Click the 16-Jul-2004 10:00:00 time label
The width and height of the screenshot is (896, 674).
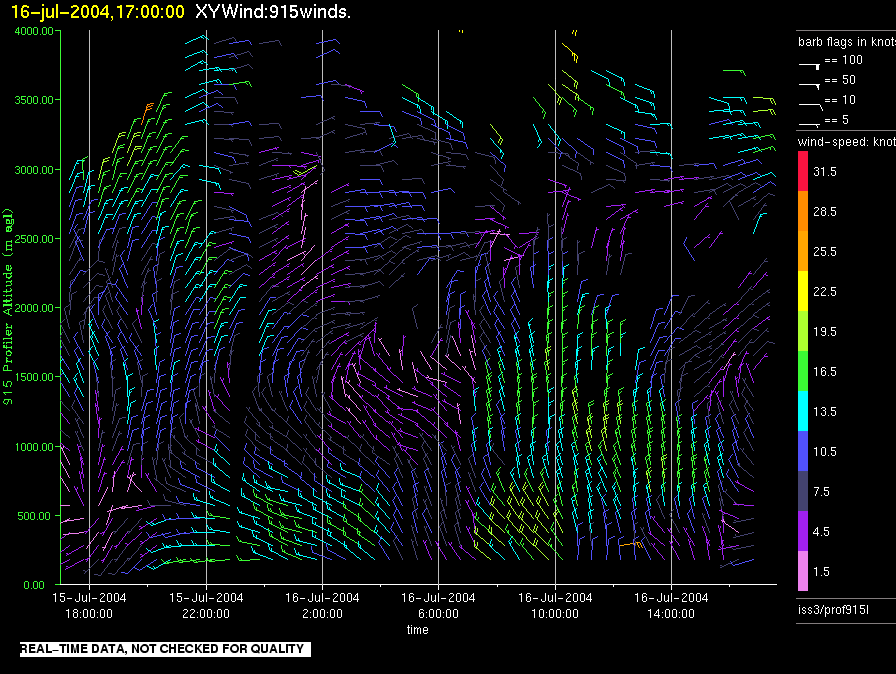point(555,605)
